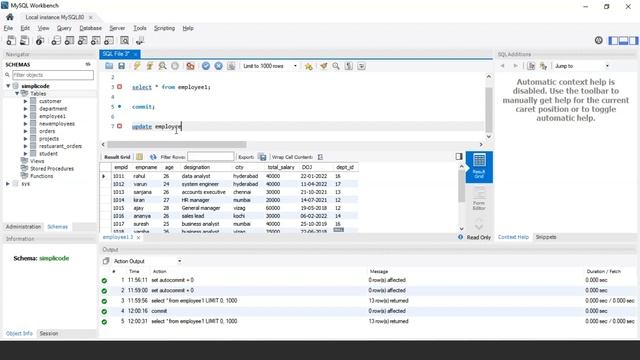640x360 pixels.
Task: Click the rollback X icon
Action: (218, 66)
